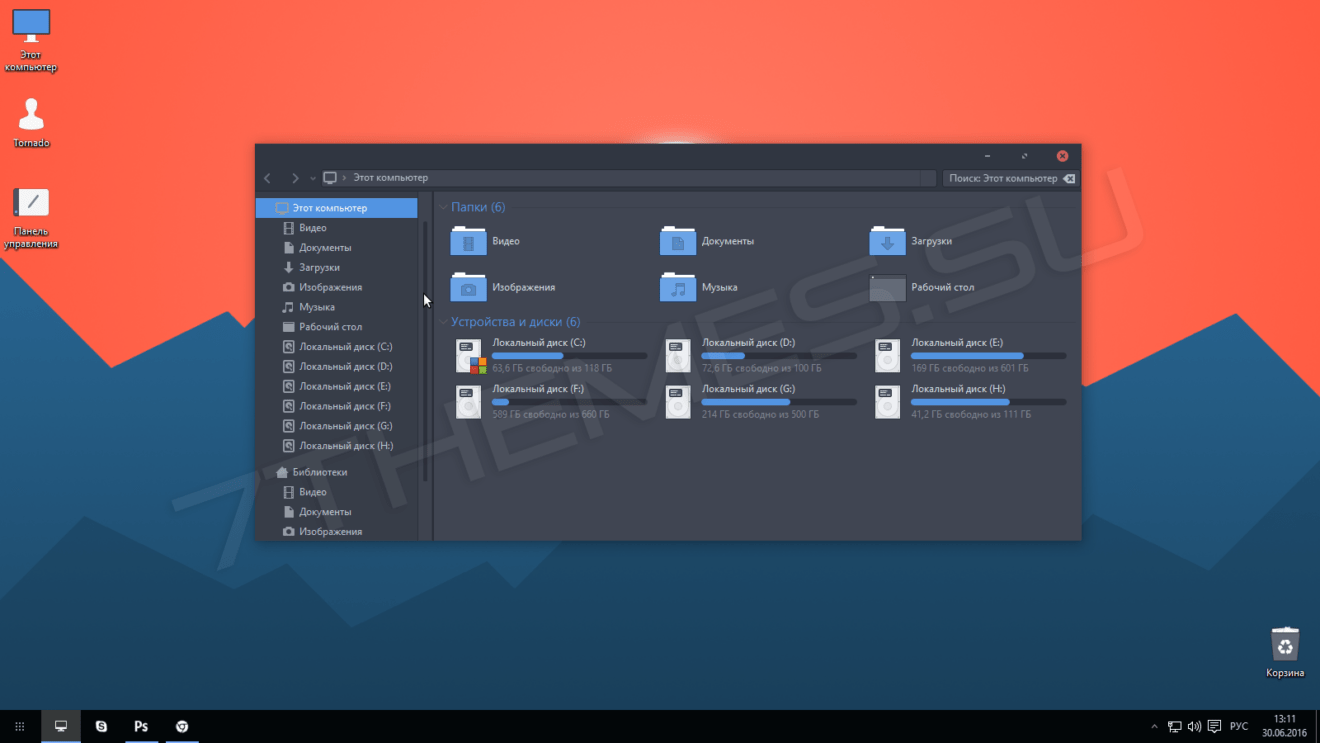Select Локальный диск (C:) drive icon
Image resolution: width=1320 pixels, height=743 pixels.
coord(468,355)
